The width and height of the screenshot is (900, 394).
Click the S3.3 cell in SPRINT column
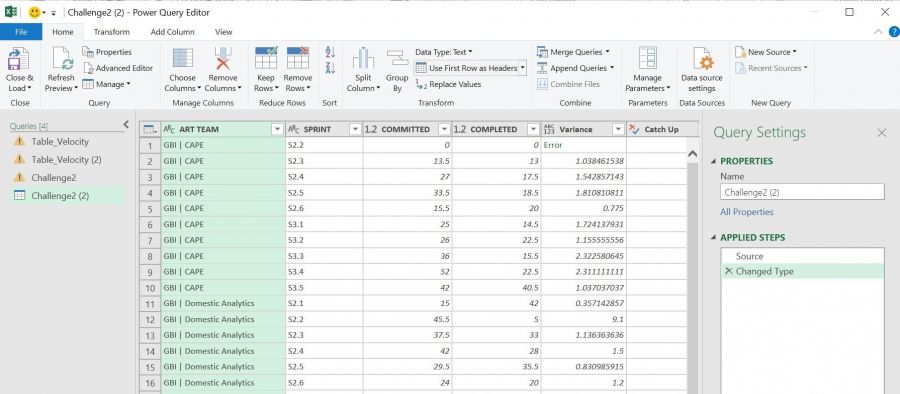tap(324, 256)
